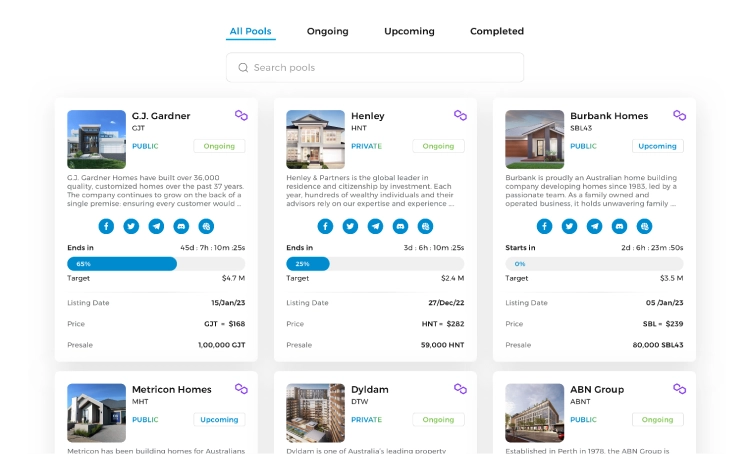The image size is (750, 454).
Task: Click the Ongoing badge on ABN Group
Action: [657, 420]
